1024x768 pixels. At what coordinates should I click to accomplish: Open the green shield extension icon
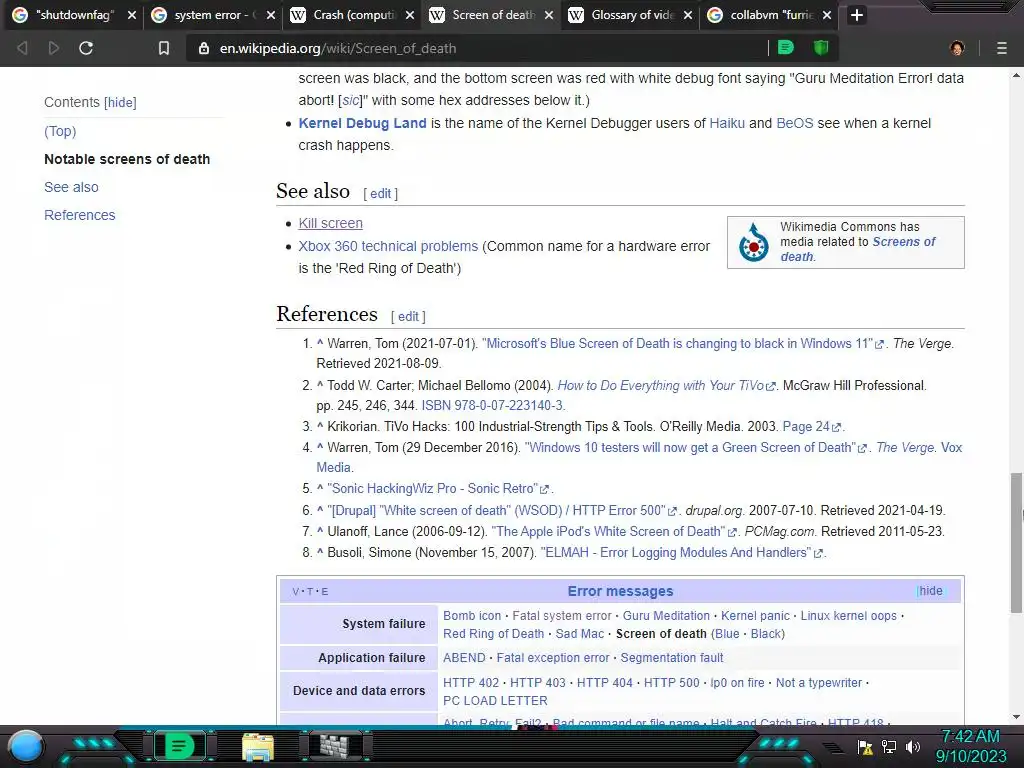click(821, 48)
